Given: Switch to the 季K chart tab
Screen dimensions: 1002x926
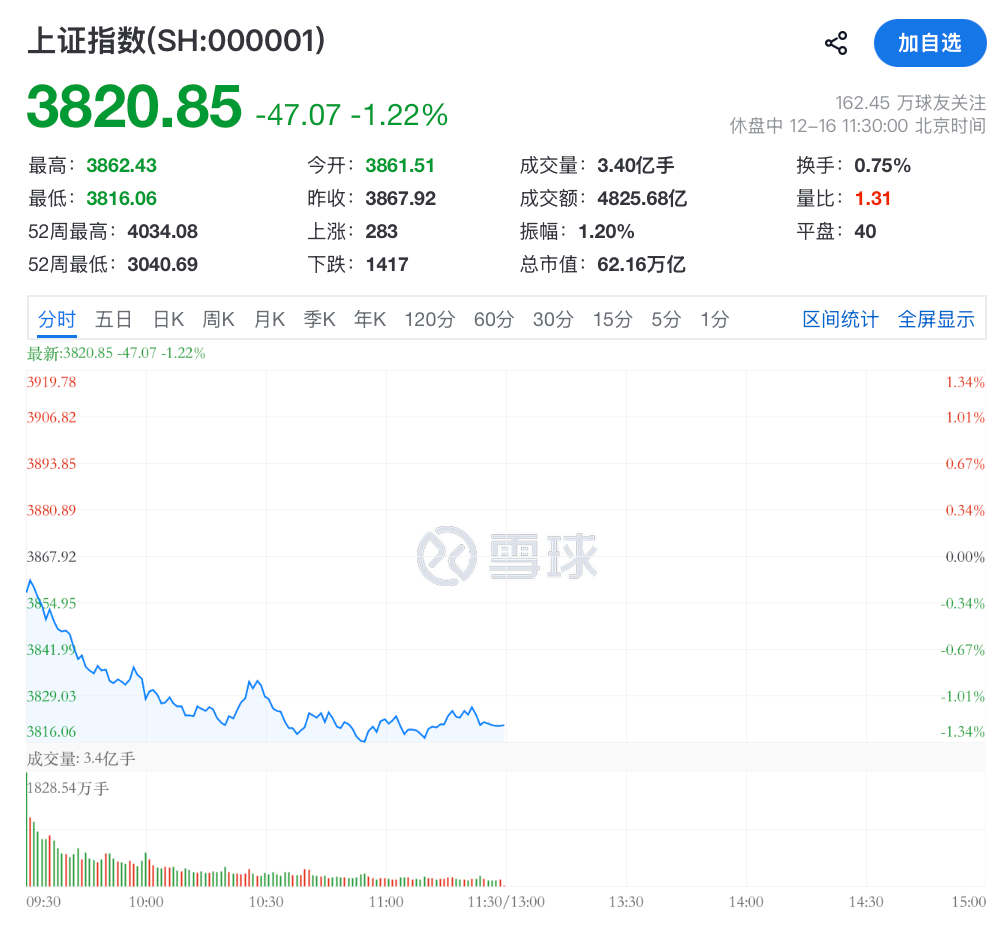Looking at the screenshot, I should point(320,318).
